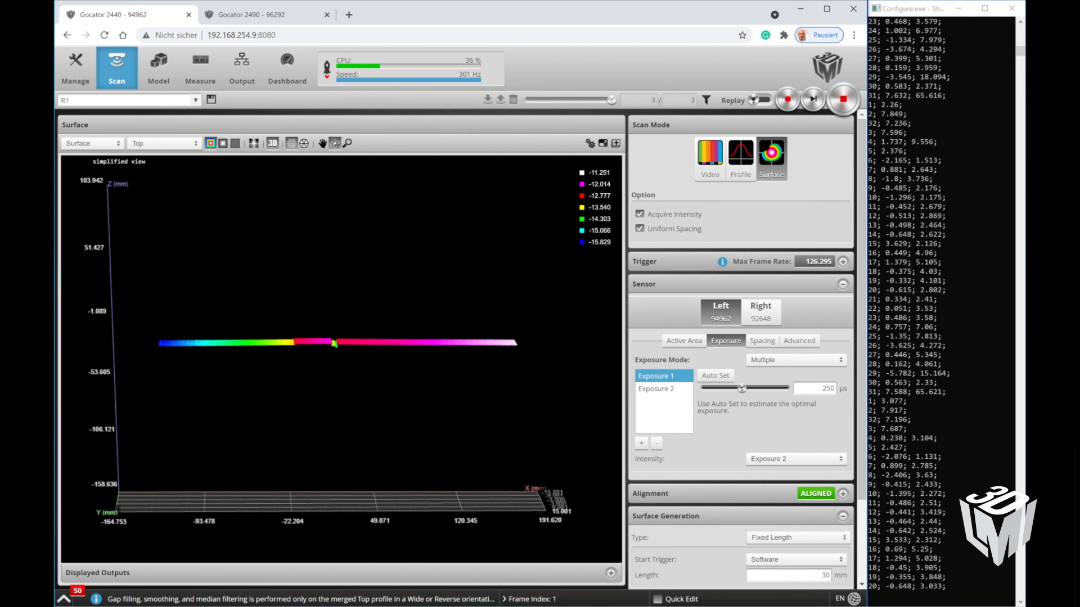Open the Measure page
The height and width of the screenshot is (607, 1080).
(200, 68)
